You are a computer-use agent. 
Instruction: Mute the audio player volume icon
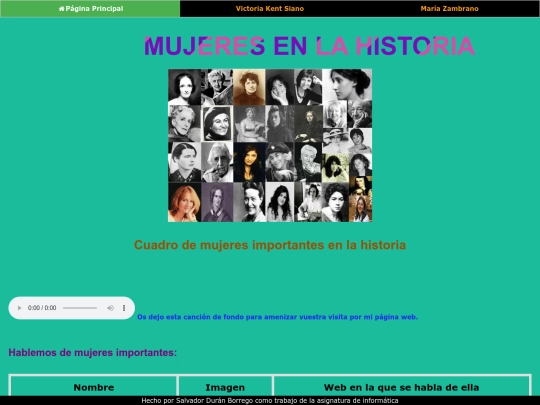110,308
